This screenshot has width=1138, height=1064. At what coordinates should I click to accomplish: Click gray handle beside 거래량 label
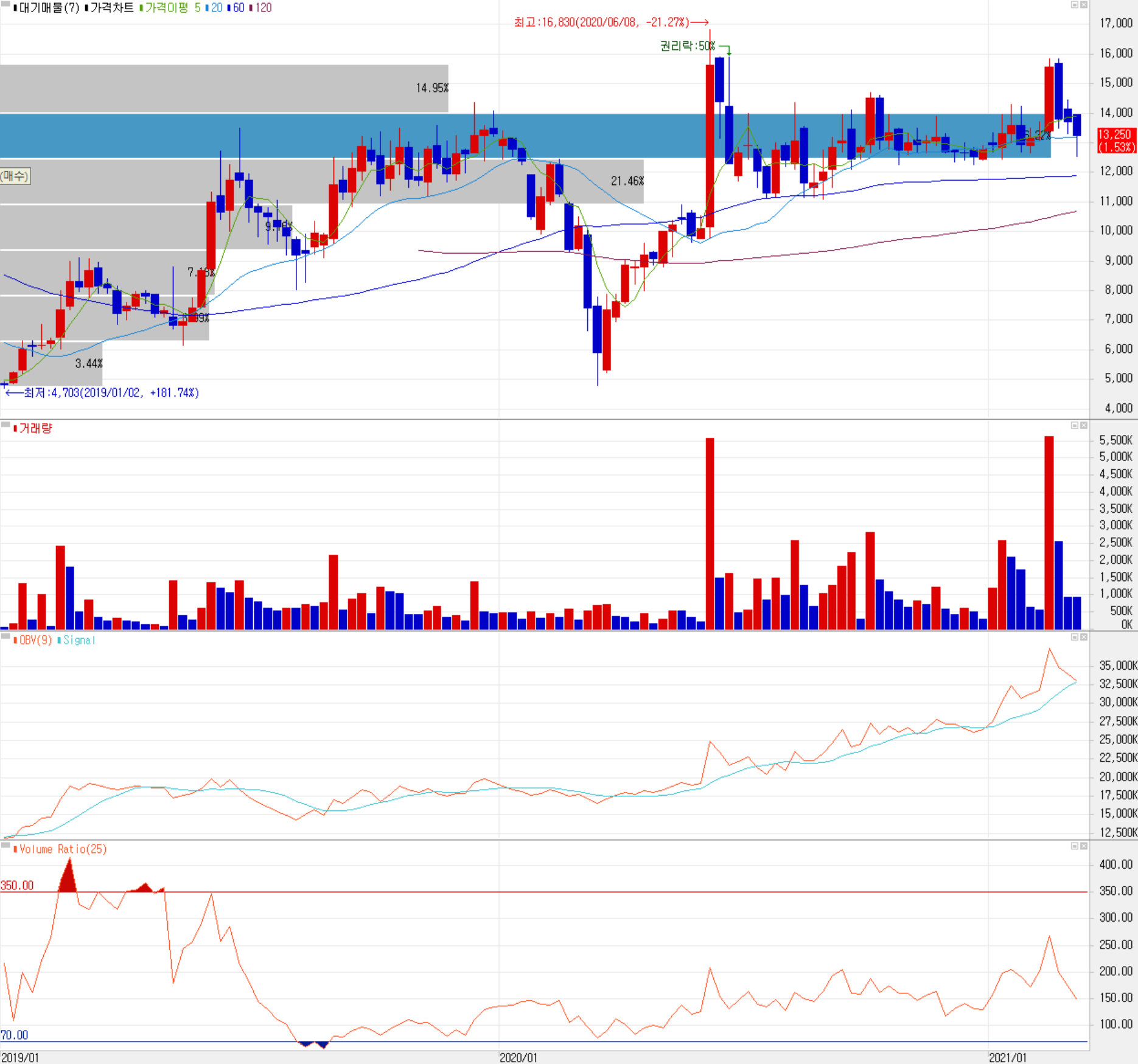point(5,425)
